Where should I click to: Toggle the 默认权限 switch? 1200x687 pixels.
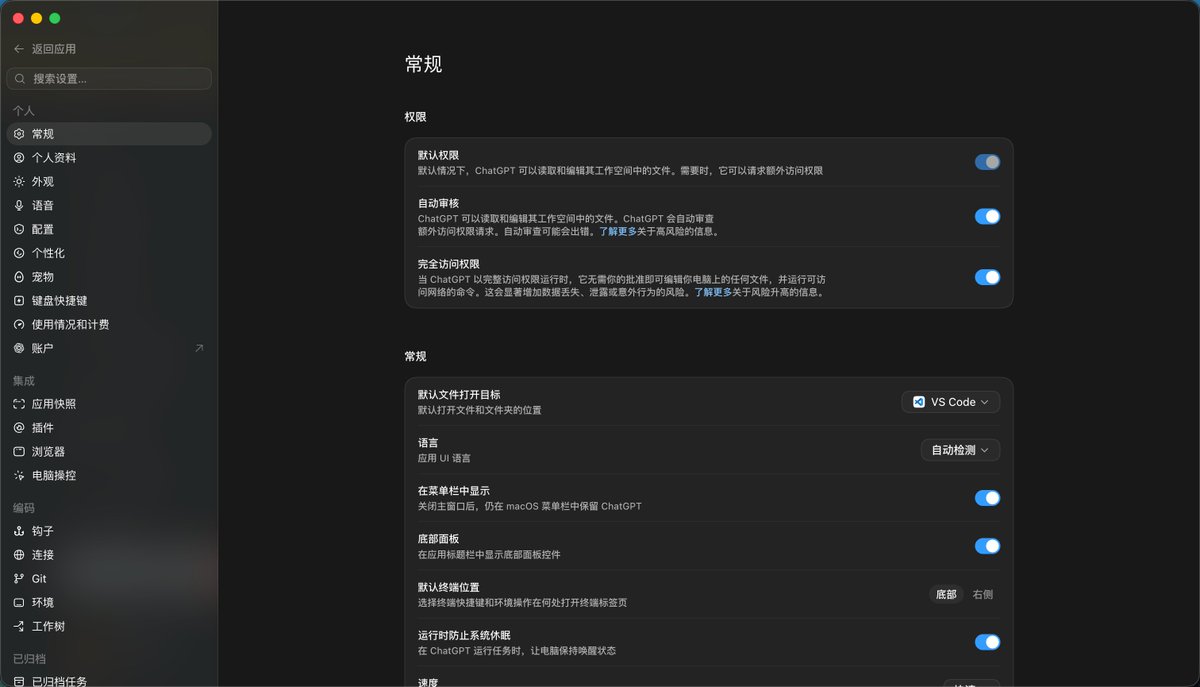[x=987, y=162]
